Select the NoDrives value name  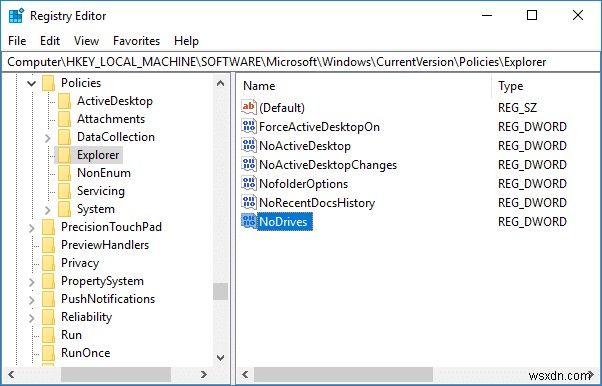(283, 222)
